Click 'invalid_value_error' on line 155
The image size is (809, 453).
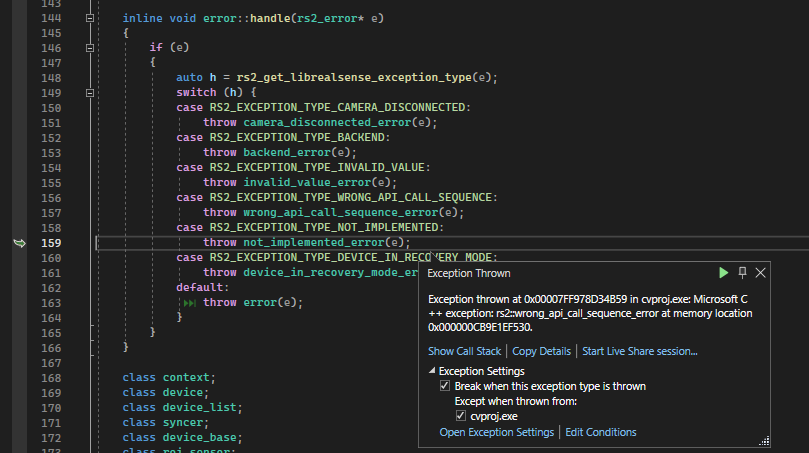tap(307, 182)
